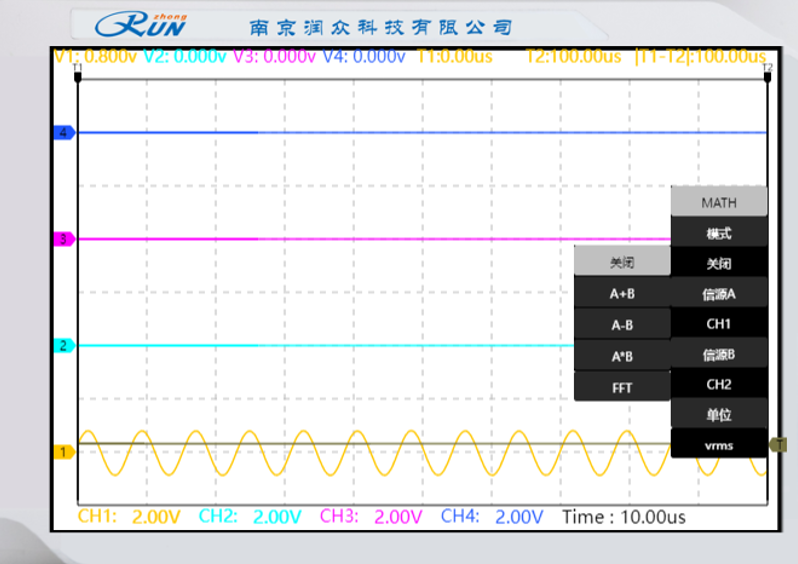Pick the highlighted 关闭 option in mode list

(622, 263)
